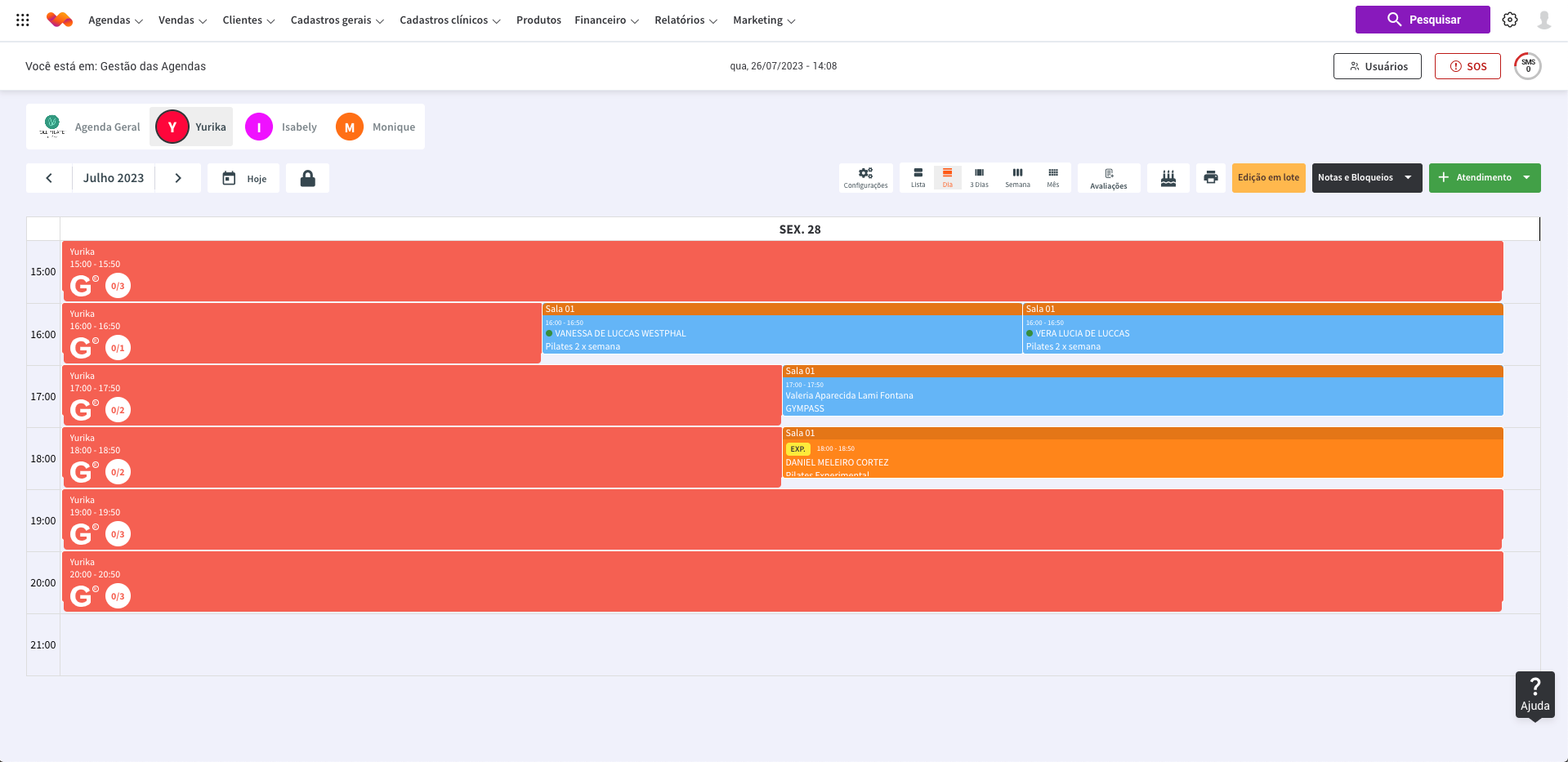Click the G icon in 16:00 slot
The height and width of the screenshot is (762, 1568).
[83, 347]
